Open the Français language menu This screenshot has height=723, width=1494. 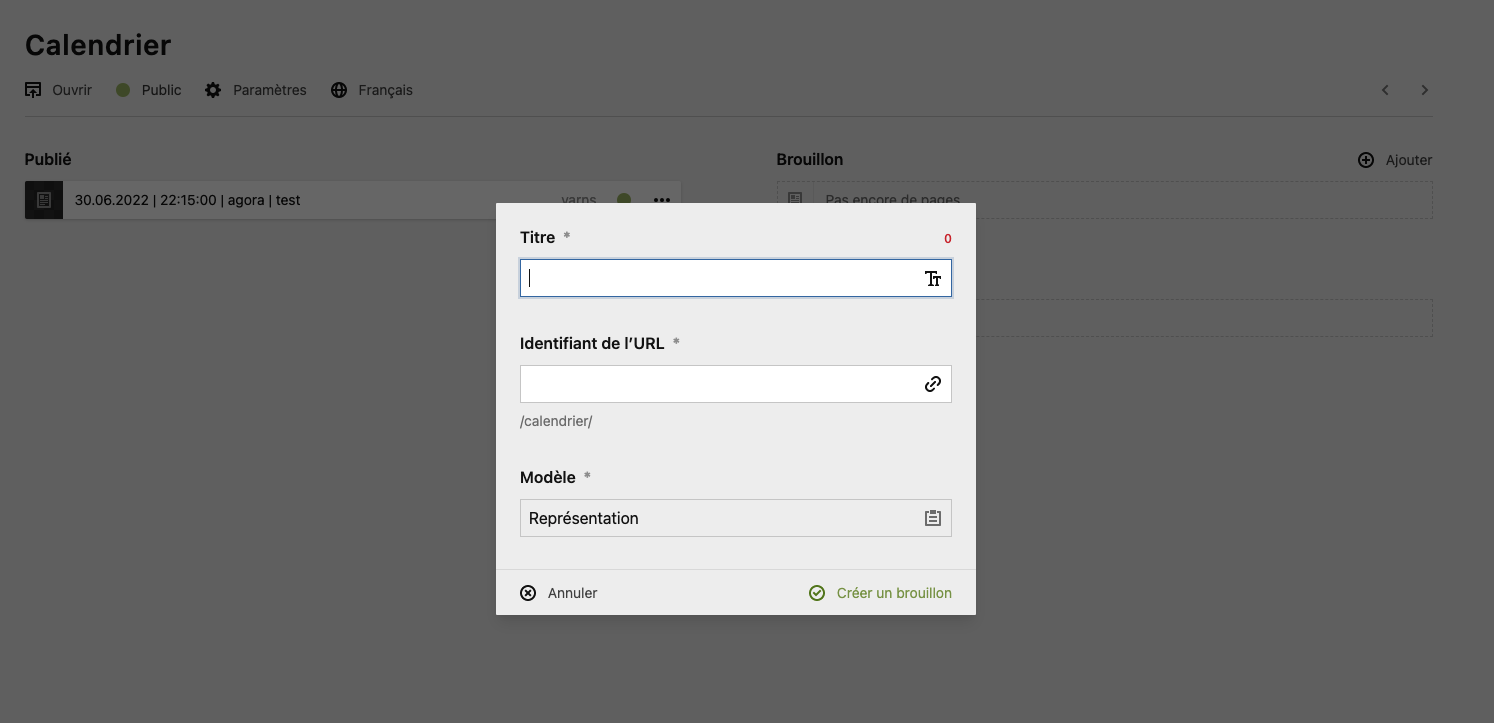tap(385, 90)
